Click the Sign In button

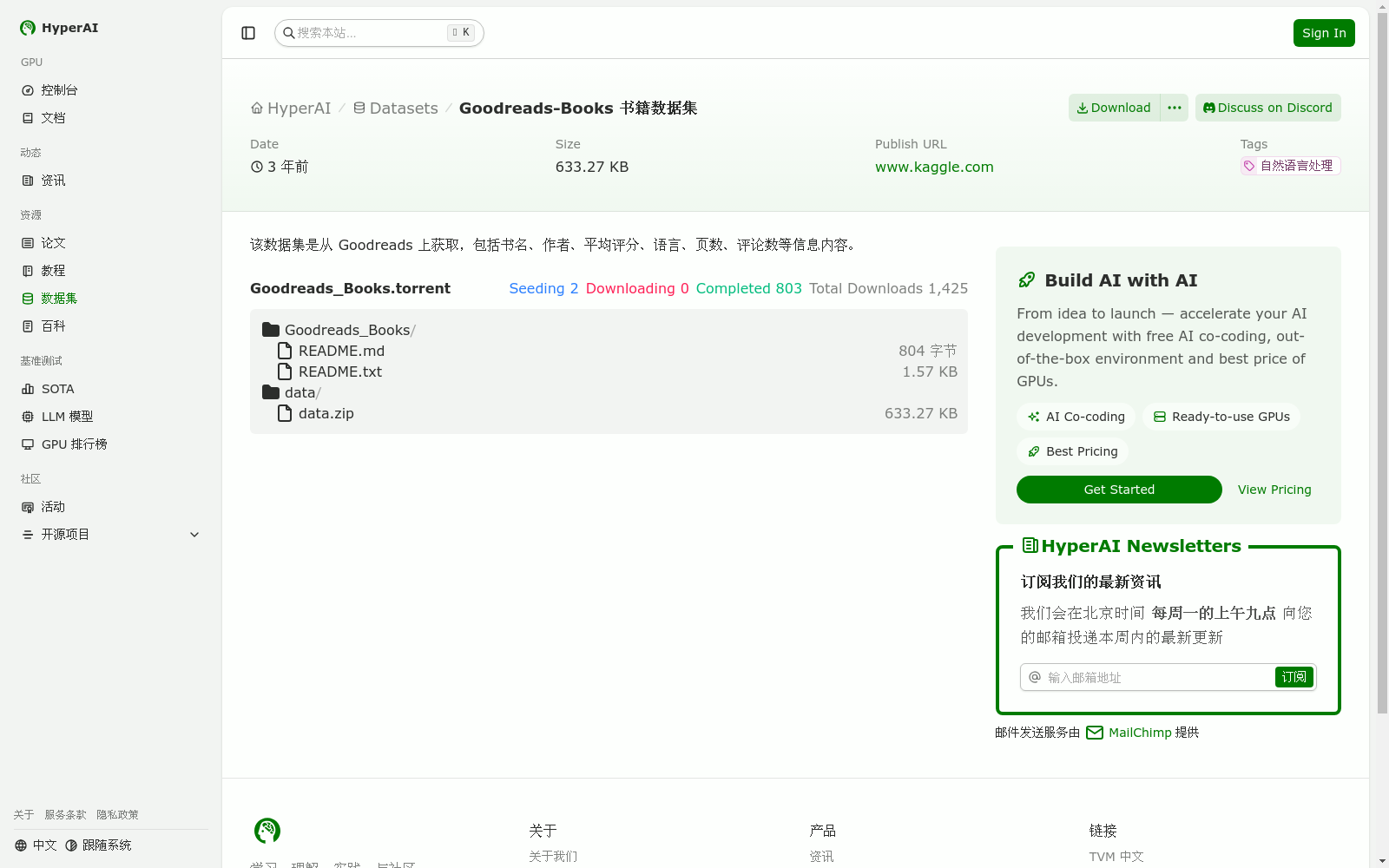coord(1324,33)
